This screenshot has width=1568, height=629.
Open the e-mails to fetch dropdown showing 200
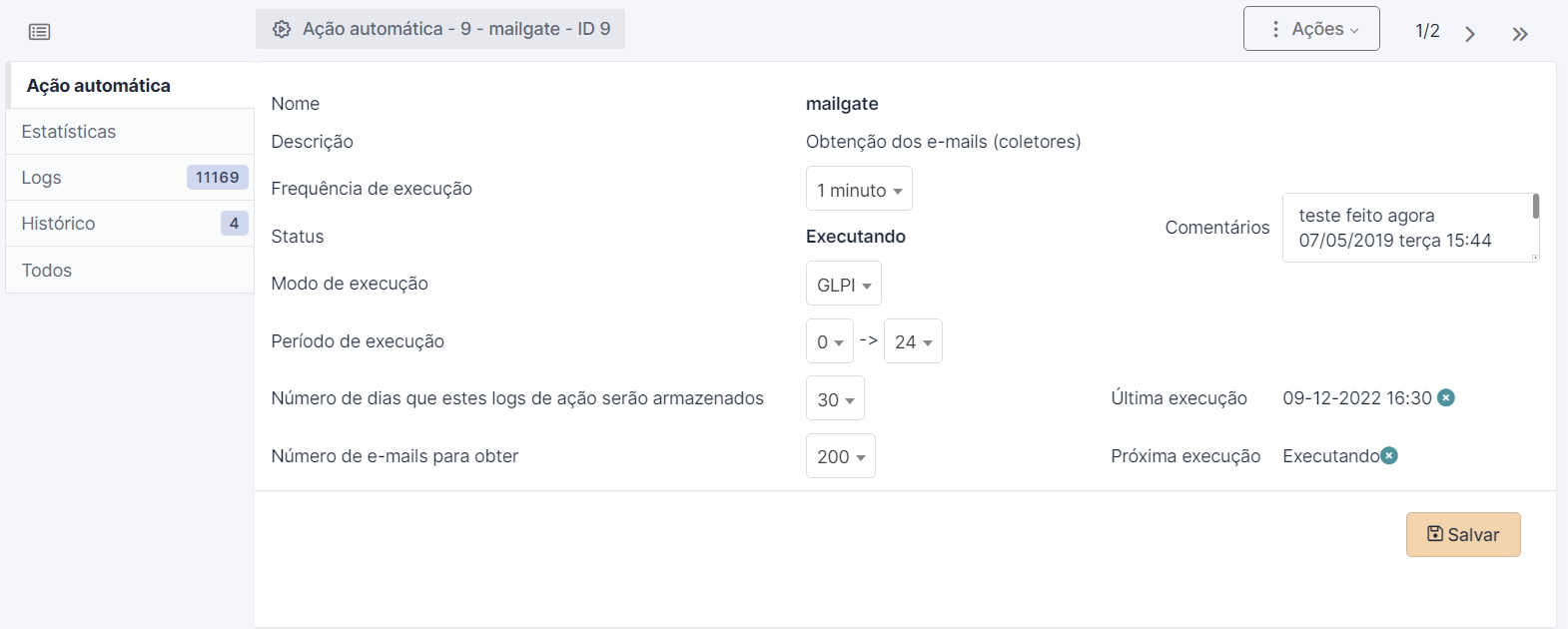[840, 456]
